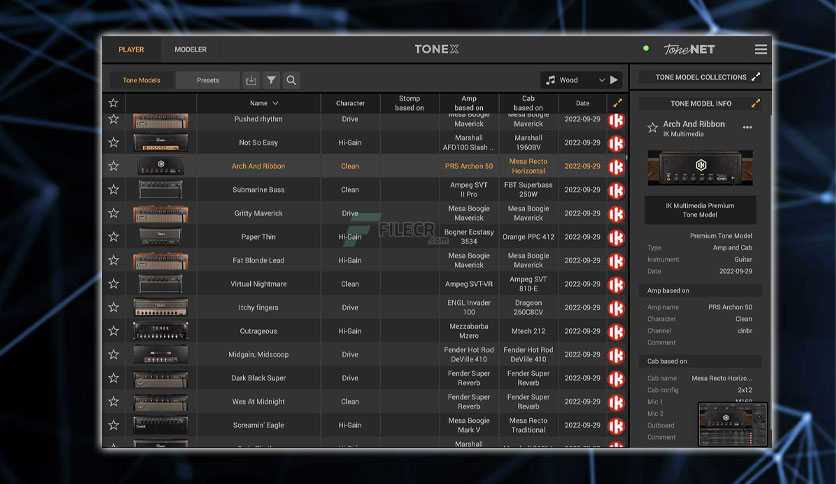
Task: Favorite Arch And Ribbon in info panel
Action: [x=652, y=127]
